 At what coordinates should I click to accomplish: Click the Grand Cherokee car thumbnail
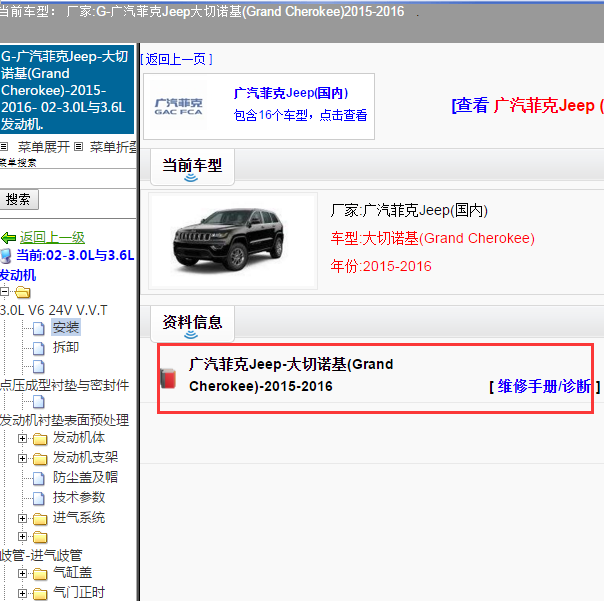[x=233, y=241]
